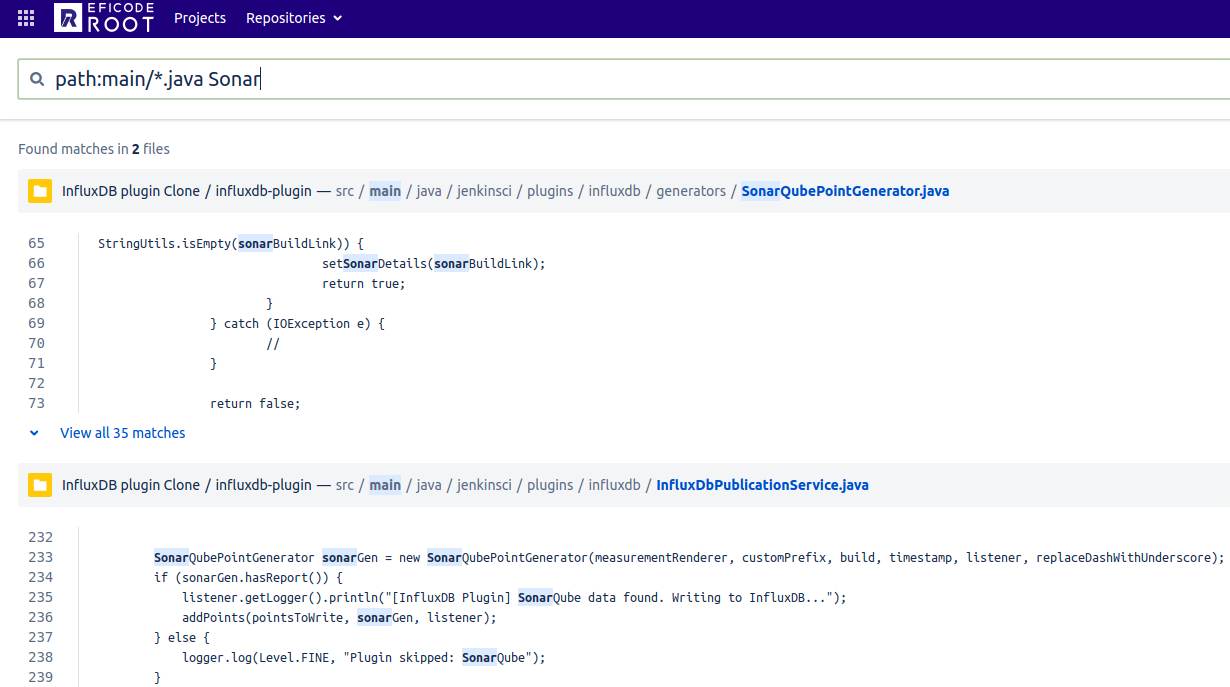Open InfluxDB plugin Clone project in first result
This screenshot has height=687, width=1230.
131,191
